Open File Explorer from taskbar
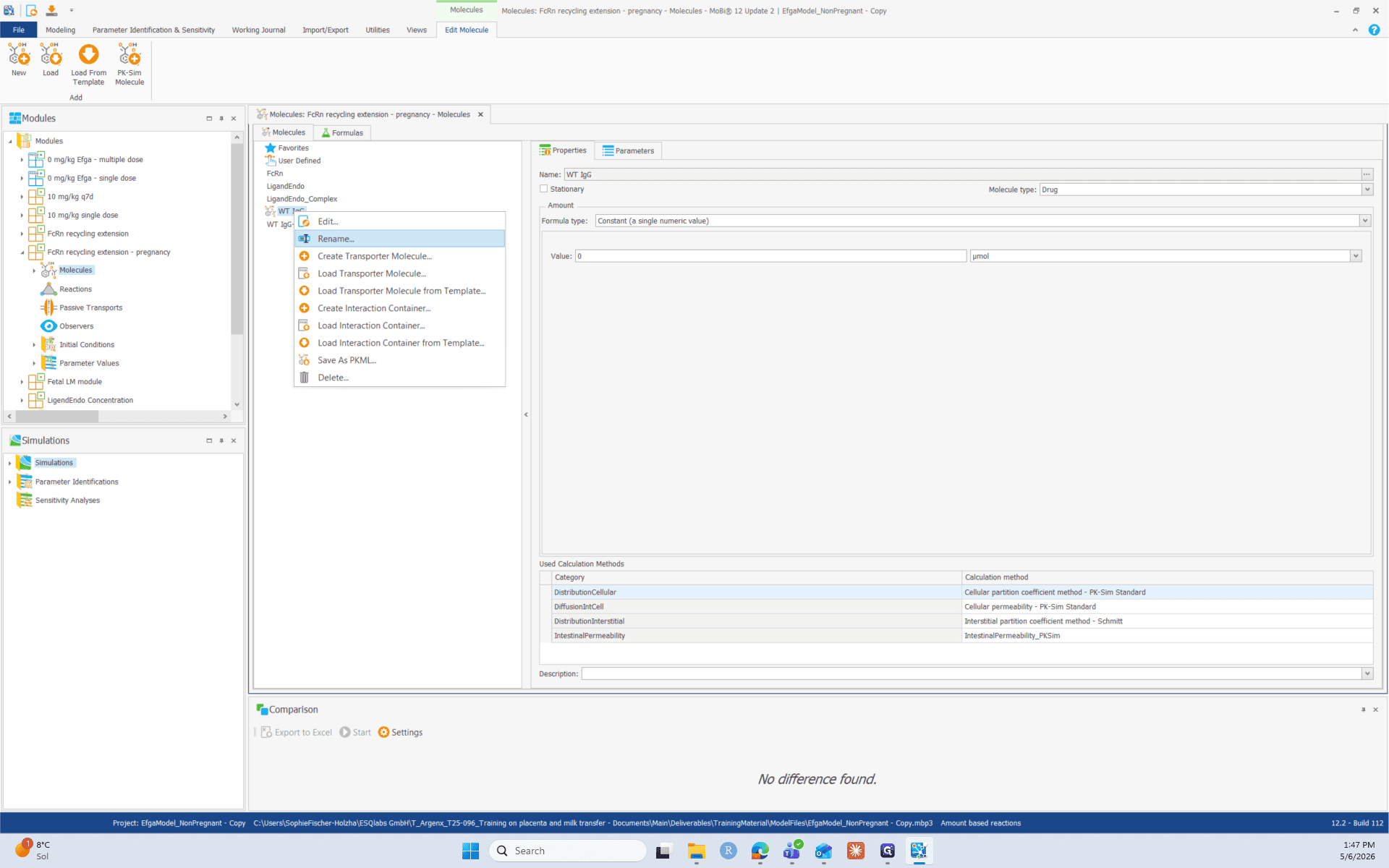 [x=697, y=851]
